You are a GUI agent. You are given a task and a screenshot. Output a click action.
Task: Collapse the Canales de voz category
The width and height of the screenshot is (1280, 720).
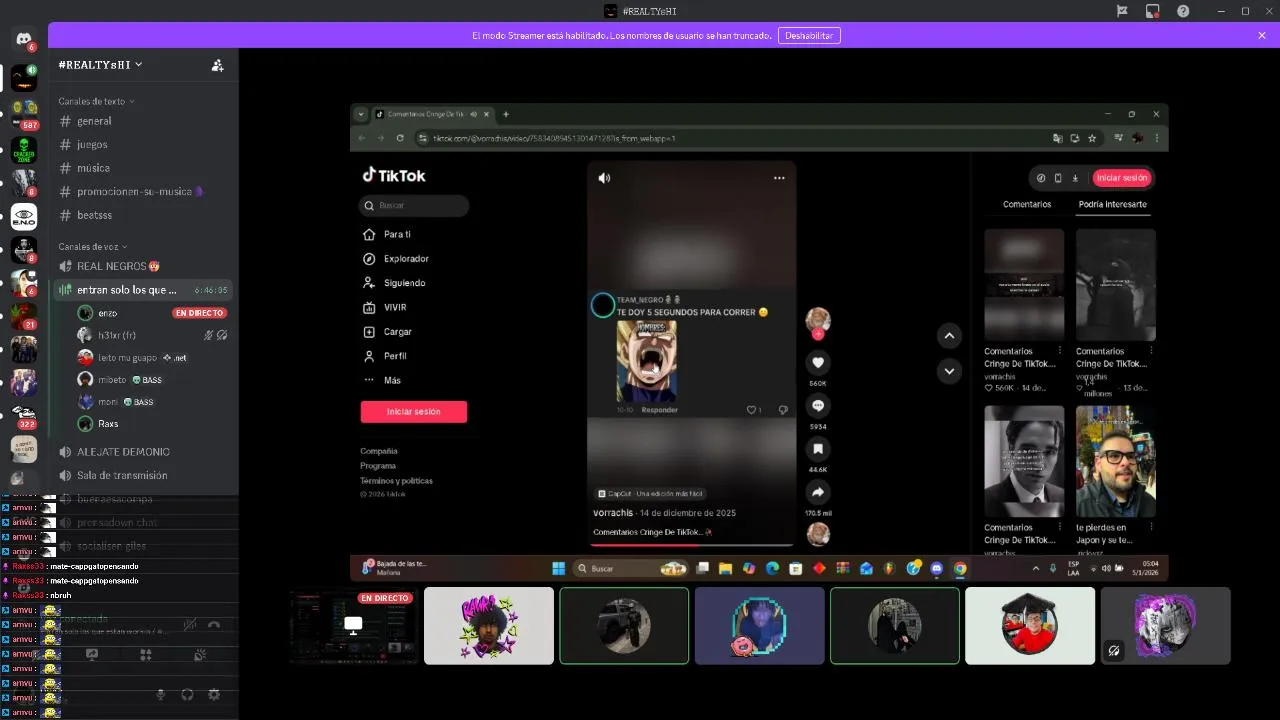pos(93,246)
